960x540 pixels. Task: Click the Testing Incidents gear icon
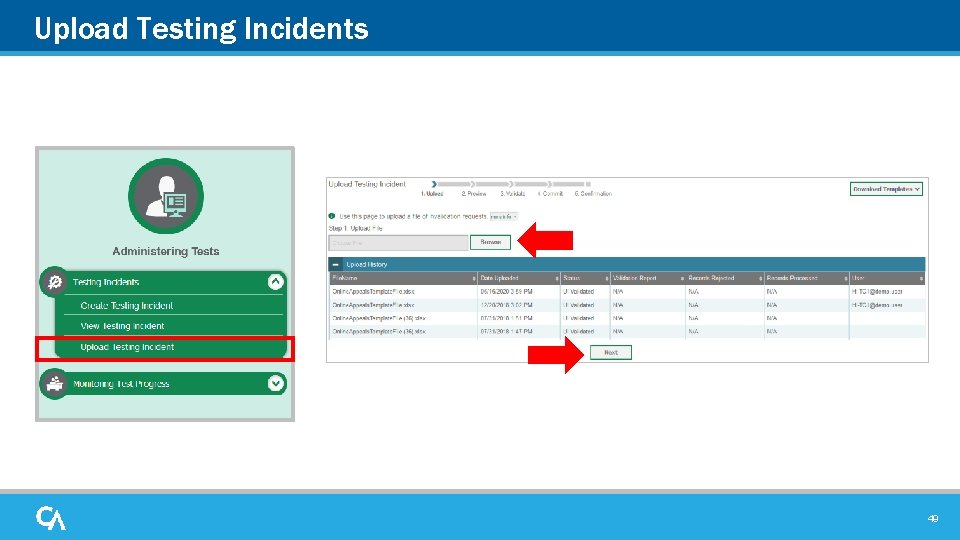[54, 282]
